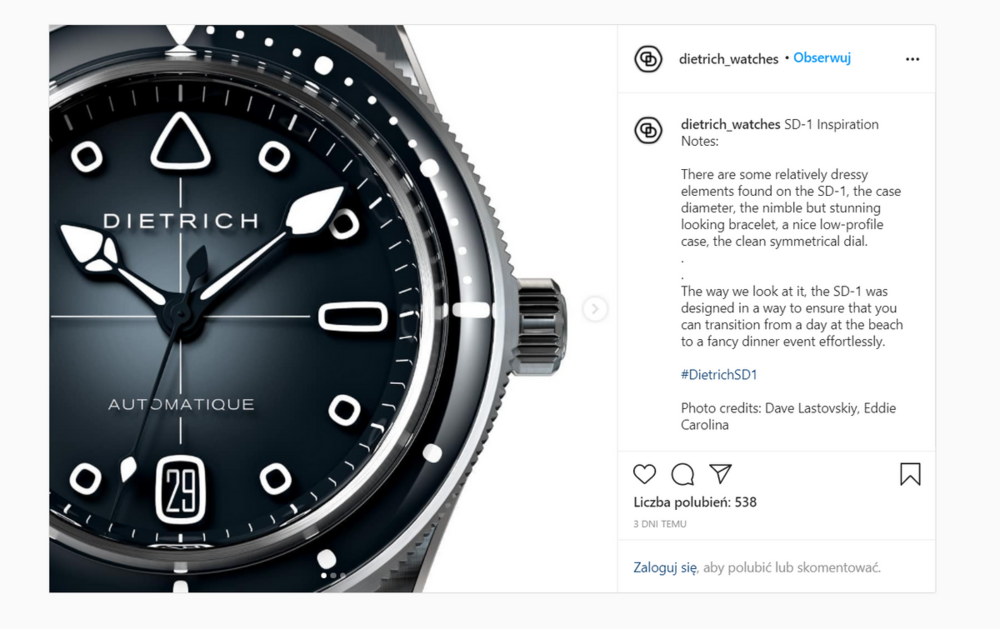1000x629 pixels.
Task: Share post via paper plane icon
Action: pyautogui.click(x=721, y=473)
